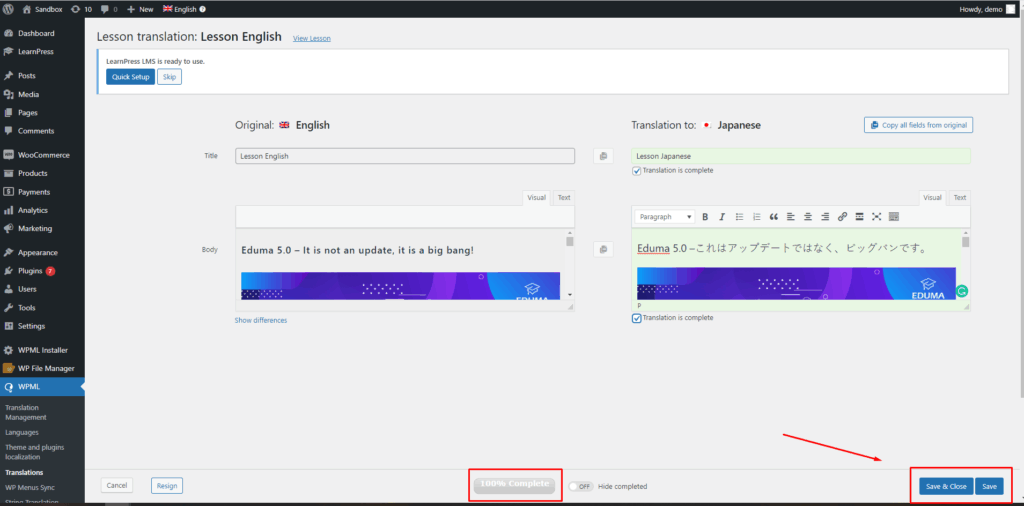
Task: Click the Resign button
Action: (167, 485)
